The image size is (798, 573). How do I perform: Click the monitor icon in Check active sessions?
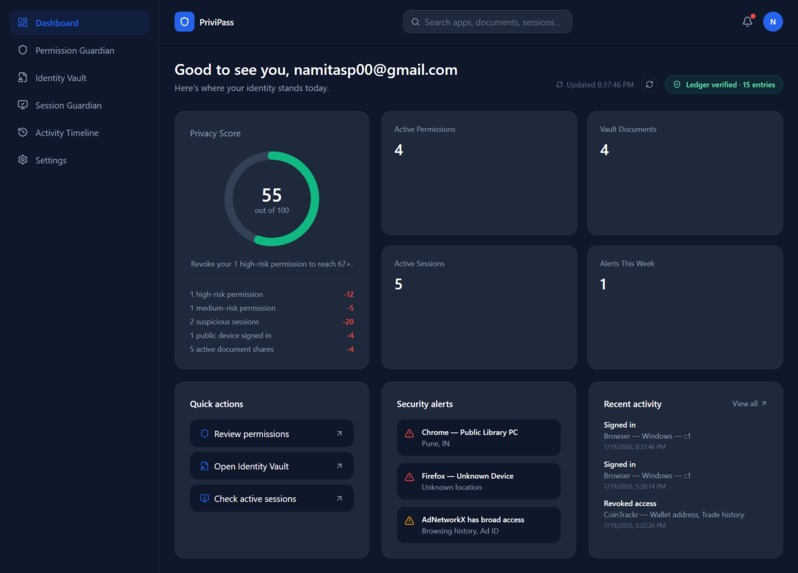(204, 498)
